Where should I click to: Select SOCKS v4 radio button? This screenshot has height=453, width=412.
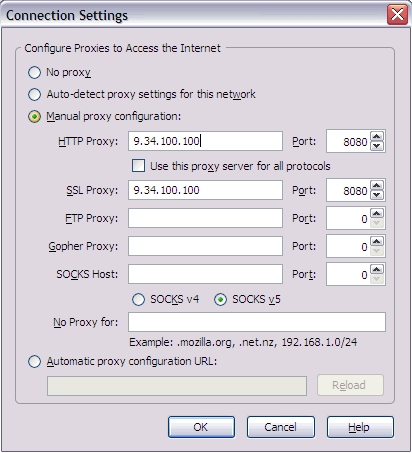click(138, 299)
